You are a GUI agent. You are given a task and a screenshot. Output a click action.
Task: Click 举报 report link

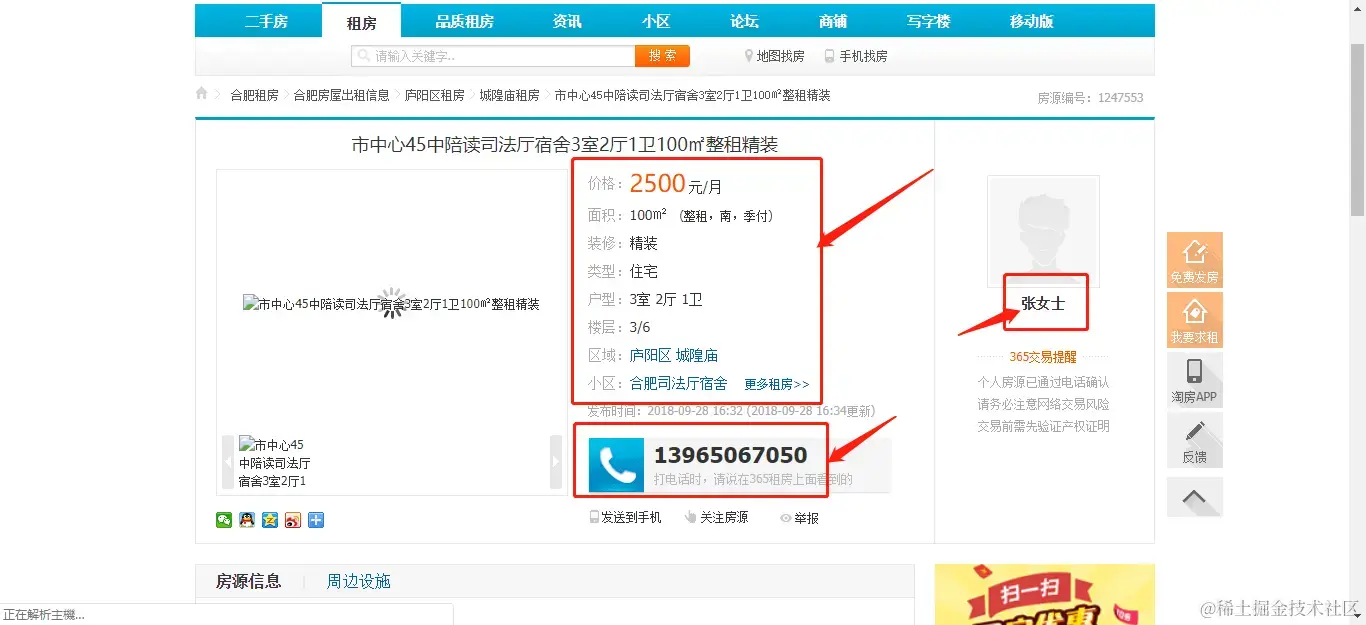point(799,518)
